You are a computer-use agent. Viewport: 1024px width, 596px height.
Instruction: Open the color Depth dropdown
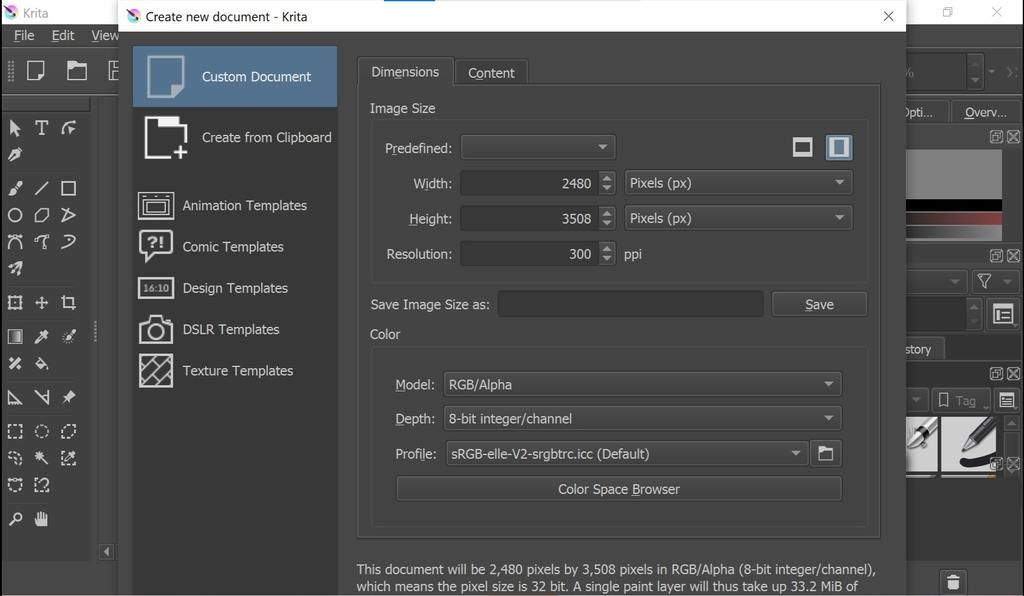pyautogui.click(x=642, y=418)
